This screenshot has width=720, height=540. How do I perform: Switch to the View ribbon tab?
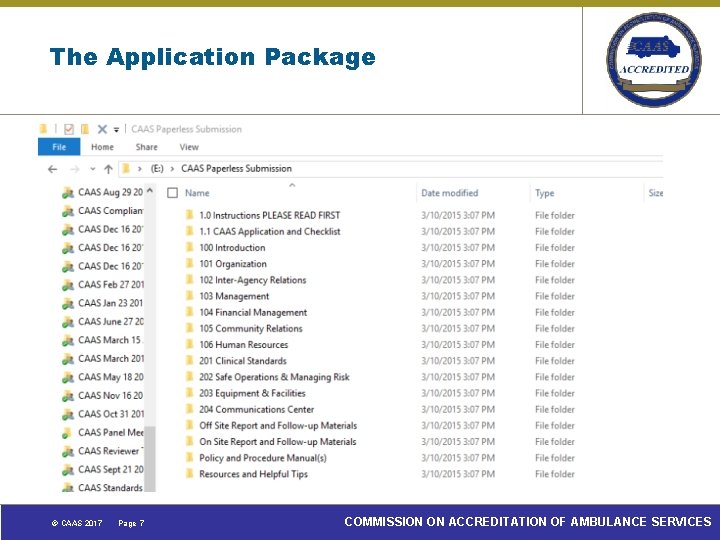tap(189, 147)
